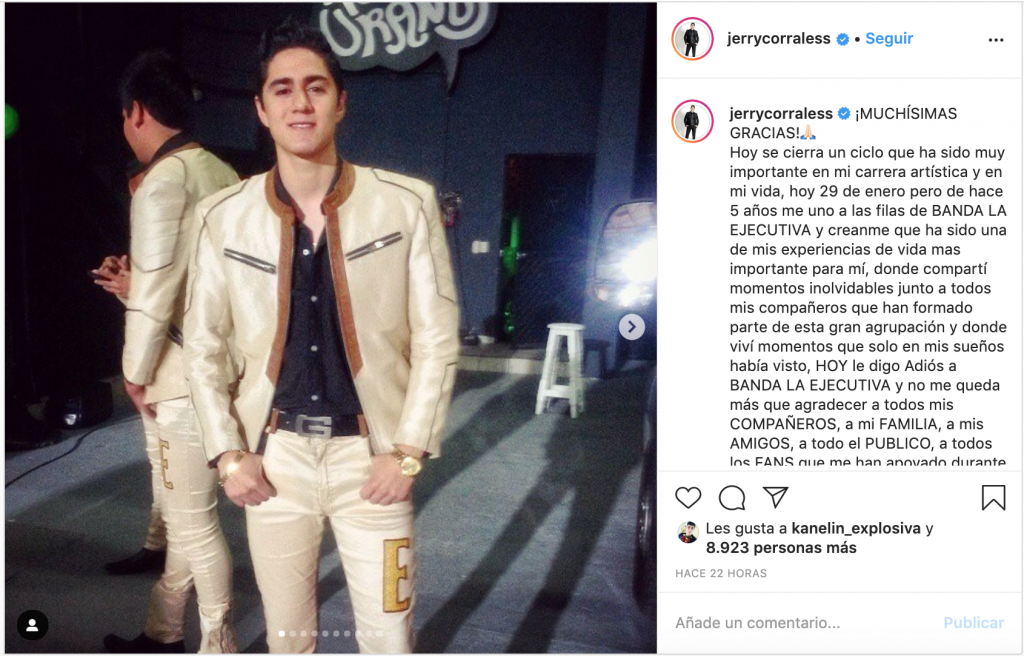Open the header profile picture of jerrycorraless

click(692, 39)
